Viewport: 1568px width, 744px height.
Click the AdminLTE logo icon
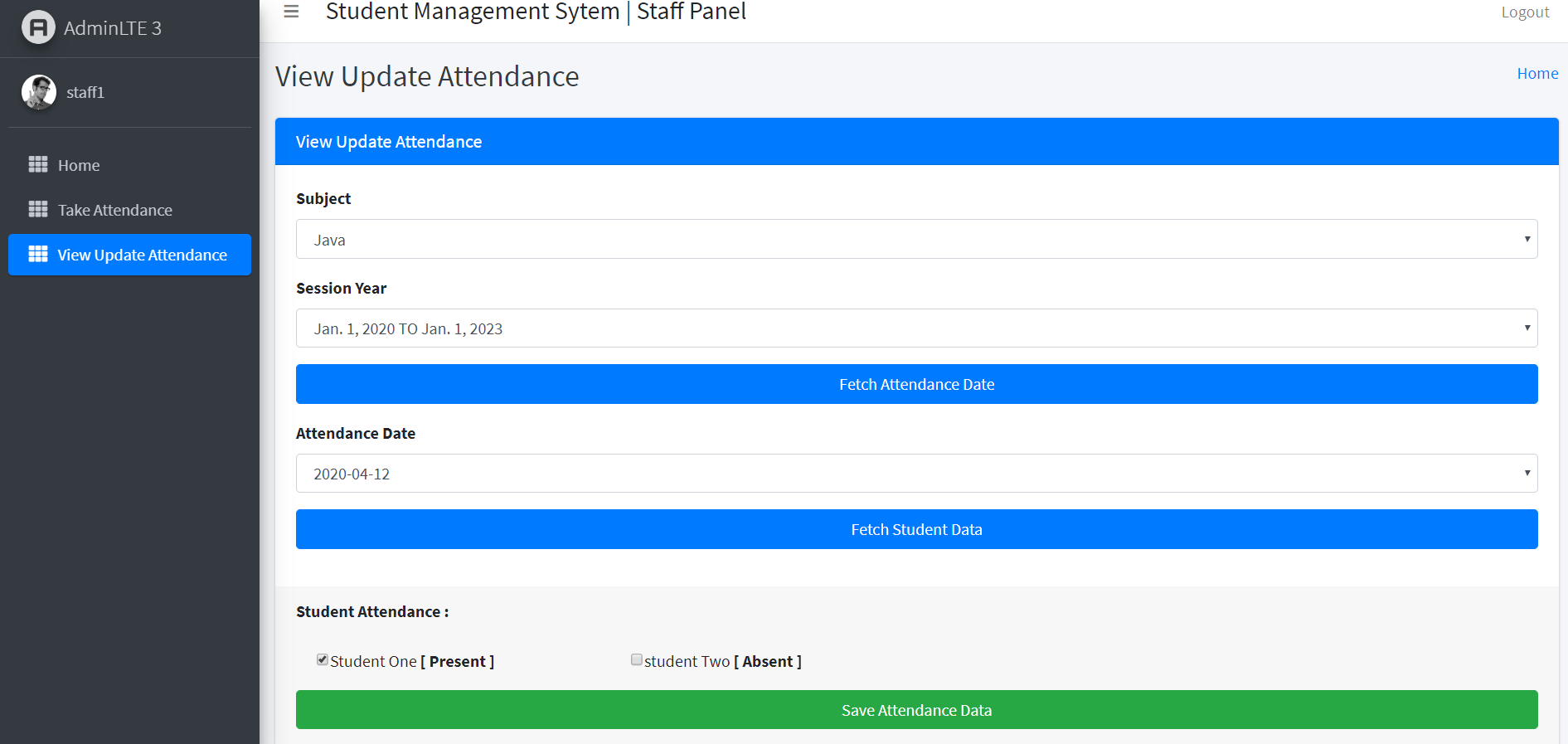[38, 27]
